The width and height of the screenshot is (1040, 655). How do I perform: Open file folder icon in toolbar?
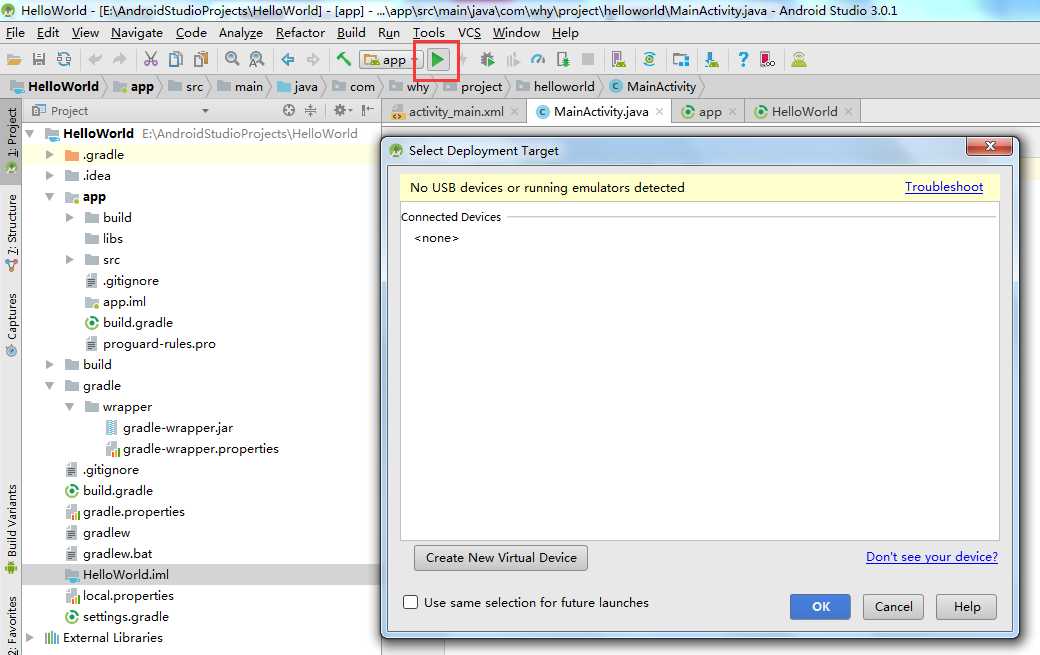point(14,60)
